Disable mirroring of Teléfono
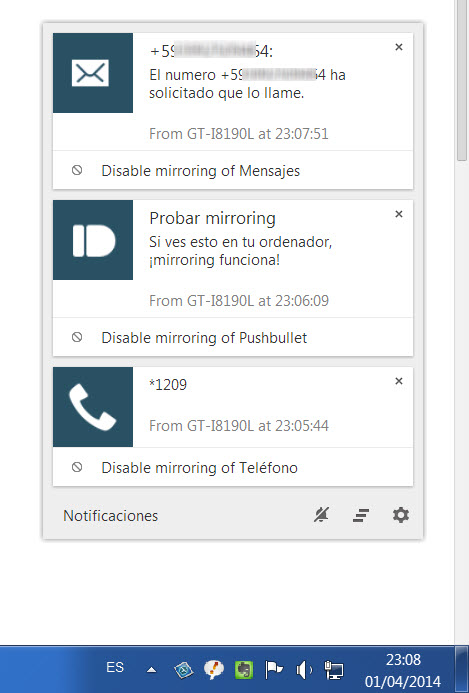Screen dimensions: 469x693 point(233,468)
